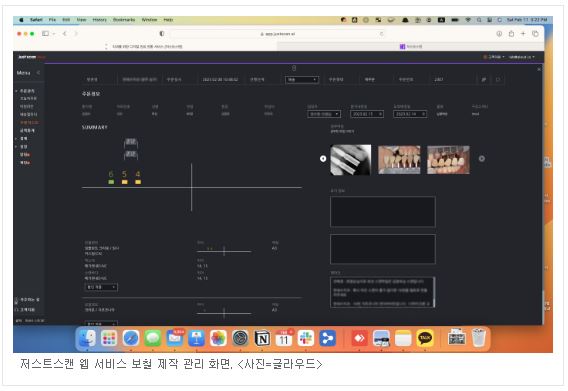
Task: Select the highlighted orange item in the sidebar menu
Action: point(29,122)
